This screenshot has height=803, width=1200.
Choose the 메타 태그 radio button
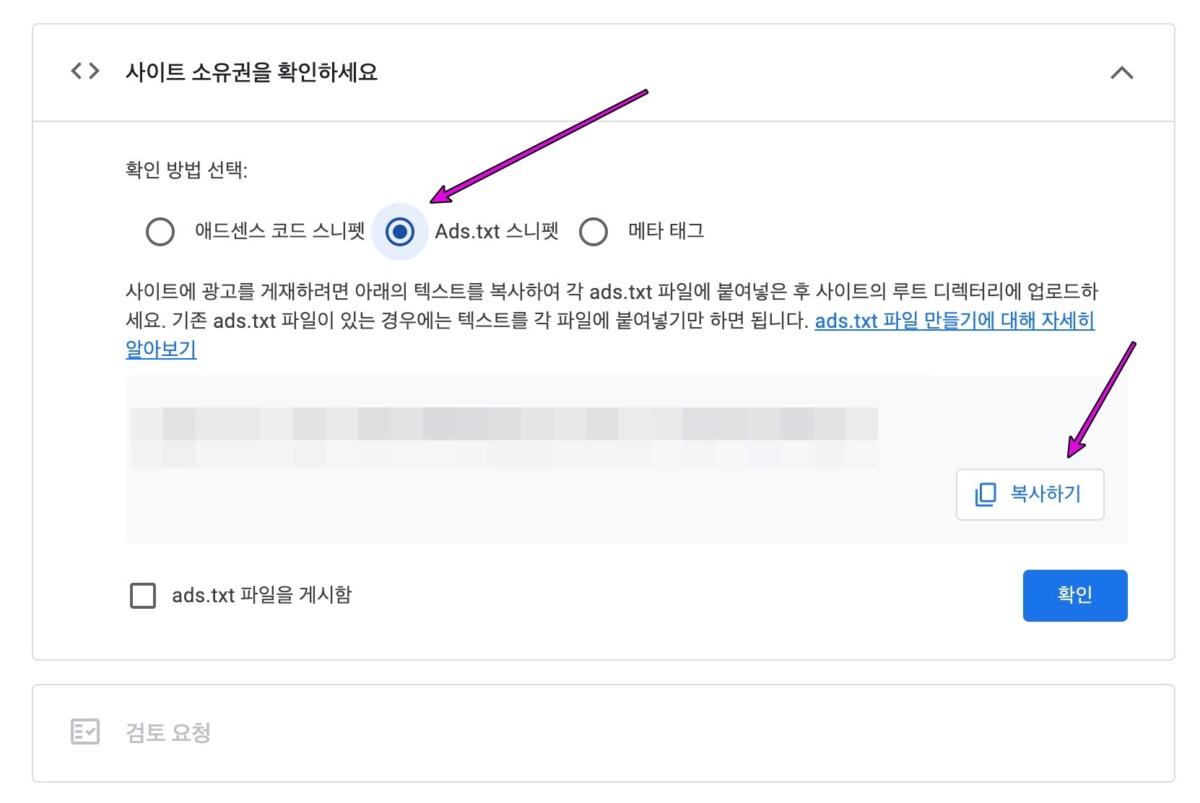pyautogui.click(x=594, y=232)
